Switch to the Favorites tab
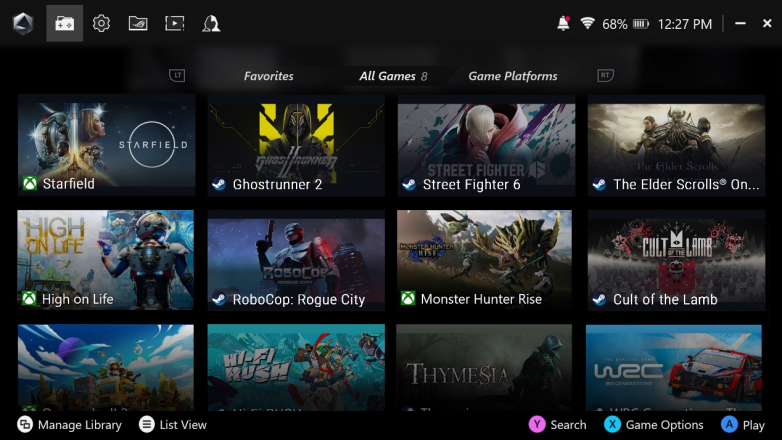Image resolution: width=782 pixels, height=440 pixels. [268, 76]
